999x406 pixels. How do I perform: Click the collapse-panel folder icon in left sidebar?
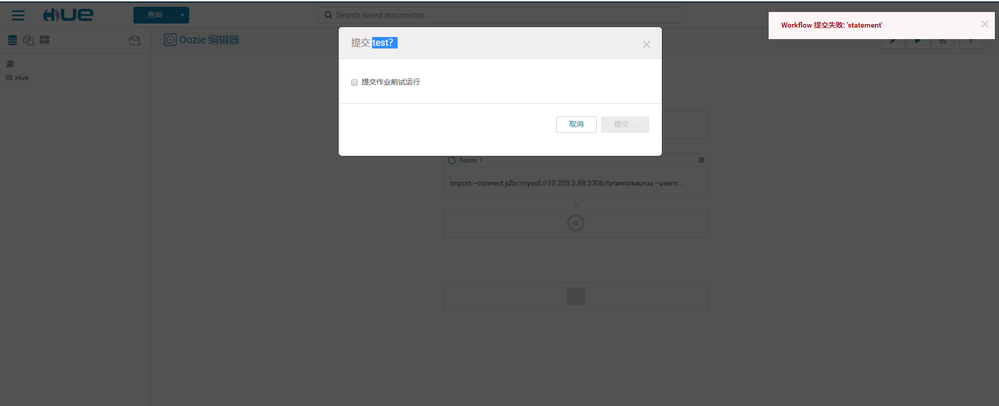pos(134,40)
